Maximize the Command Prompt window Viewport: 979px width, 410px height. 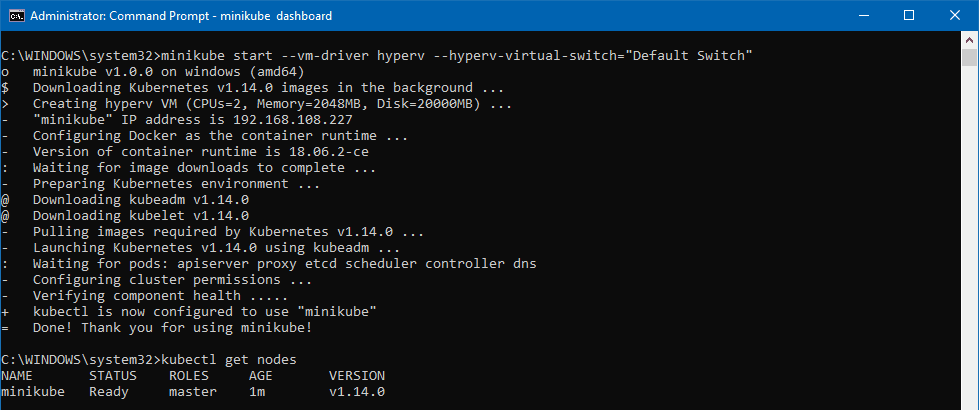(x=909, y=16)
